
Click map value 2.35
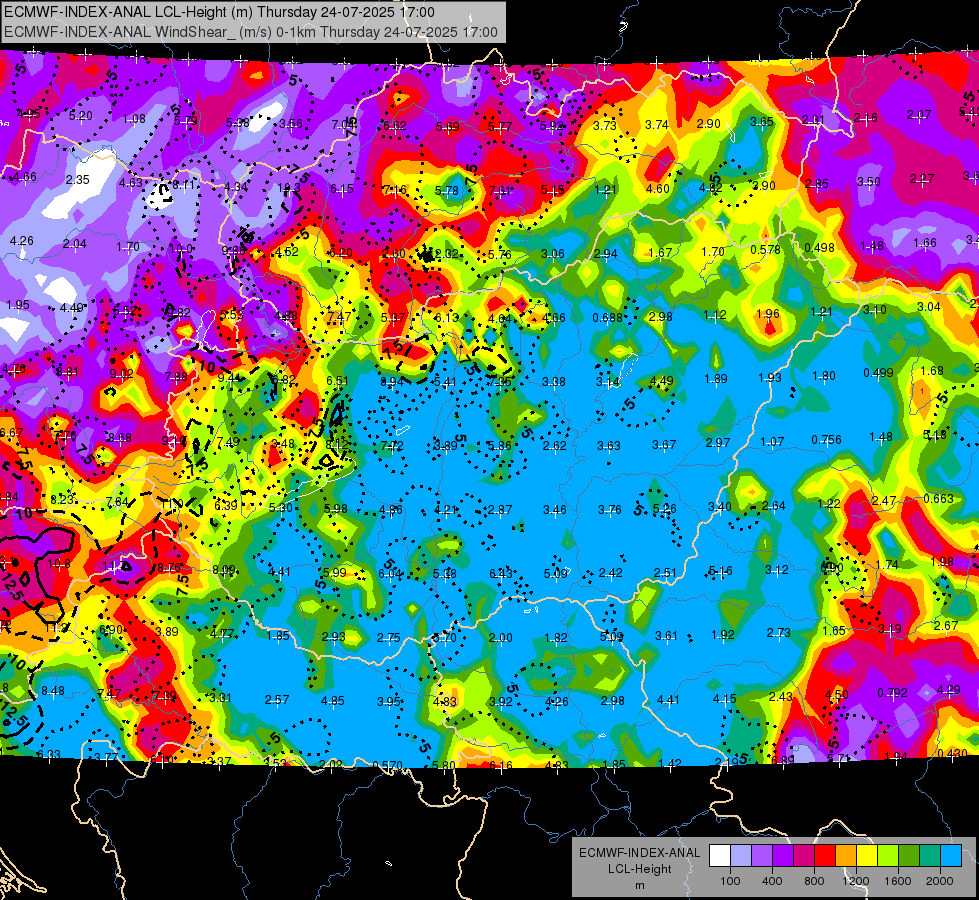coord(78,179)
